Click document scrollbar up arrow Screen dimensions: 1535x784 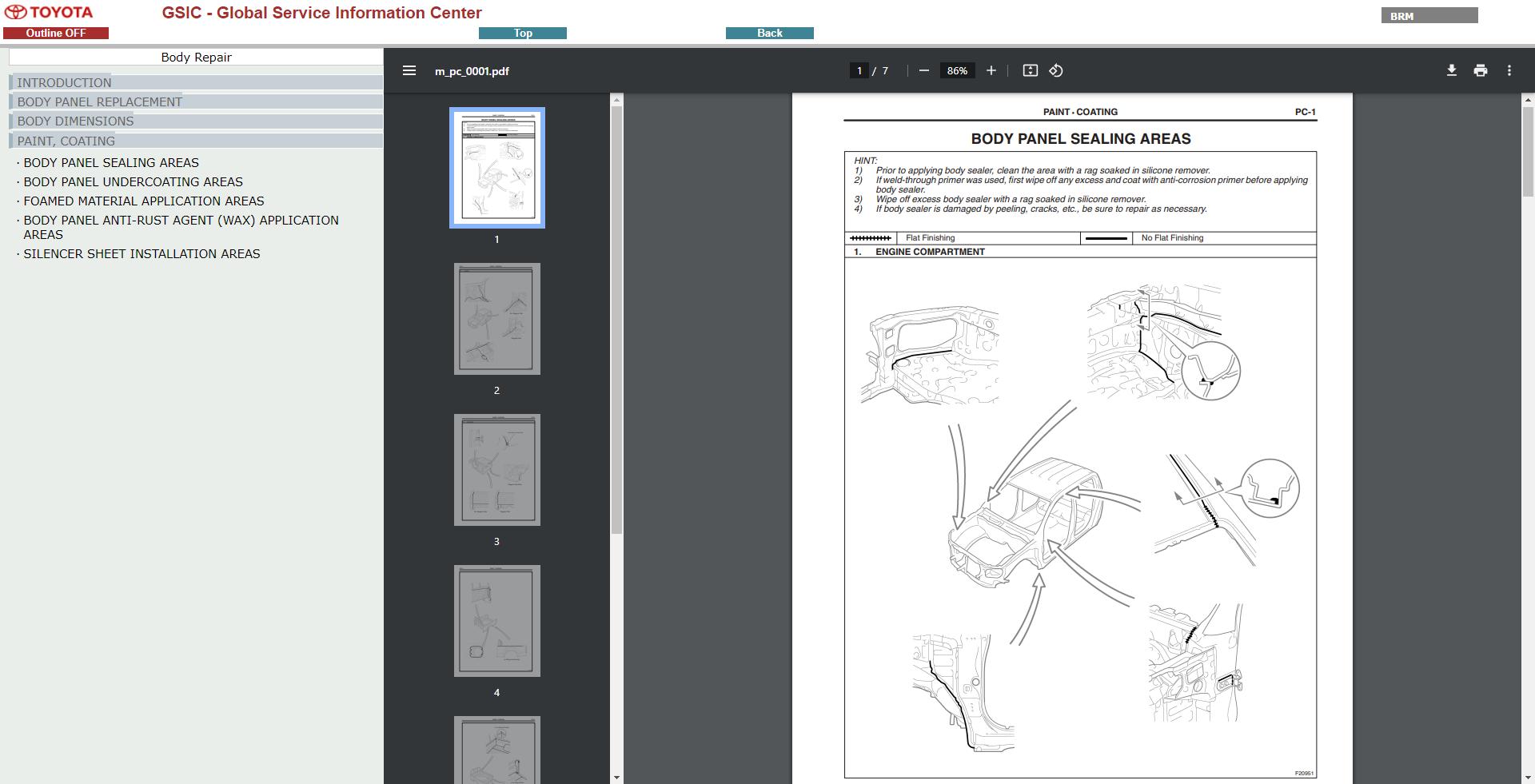click(1528, 99)
